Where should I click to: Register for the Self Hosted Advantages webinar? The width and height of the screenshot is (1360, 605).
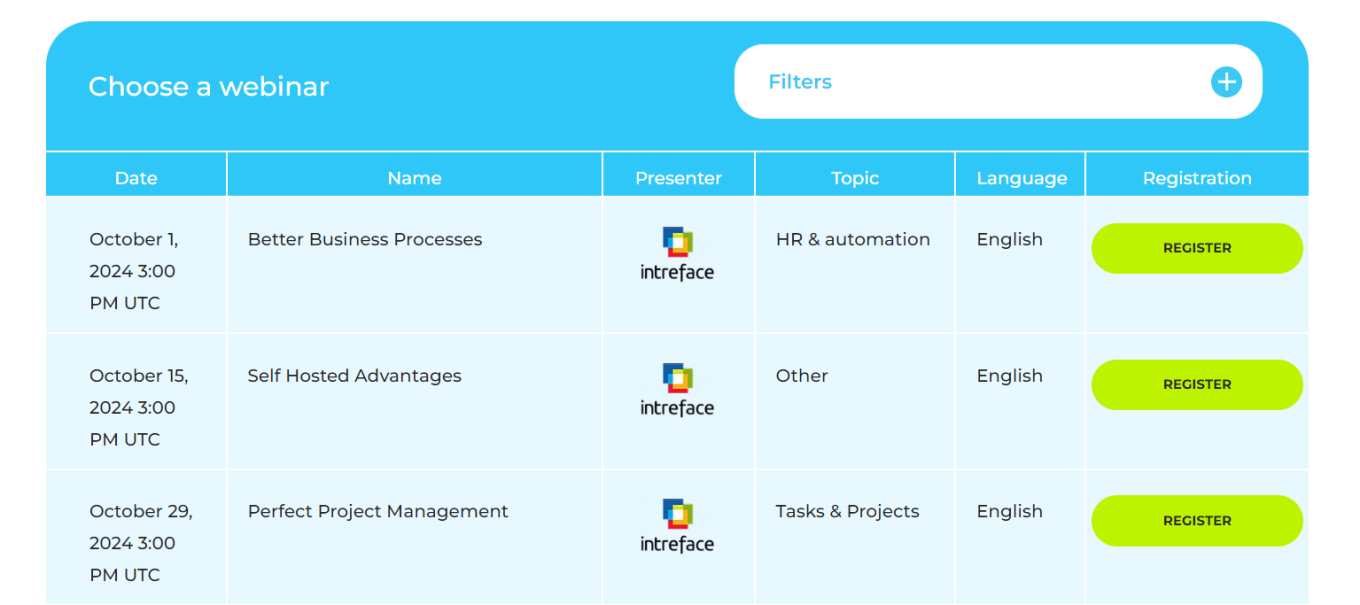[x=1197, y=384]
